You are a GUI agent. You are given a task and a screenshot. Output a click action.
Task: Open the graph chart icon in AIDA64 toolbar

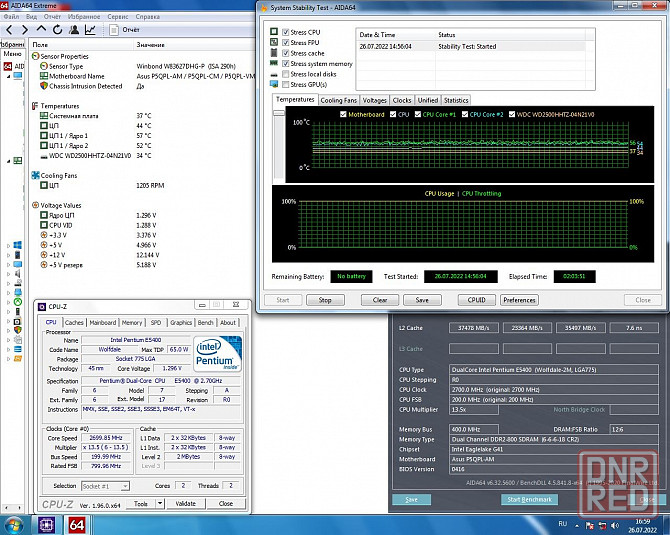91,30
